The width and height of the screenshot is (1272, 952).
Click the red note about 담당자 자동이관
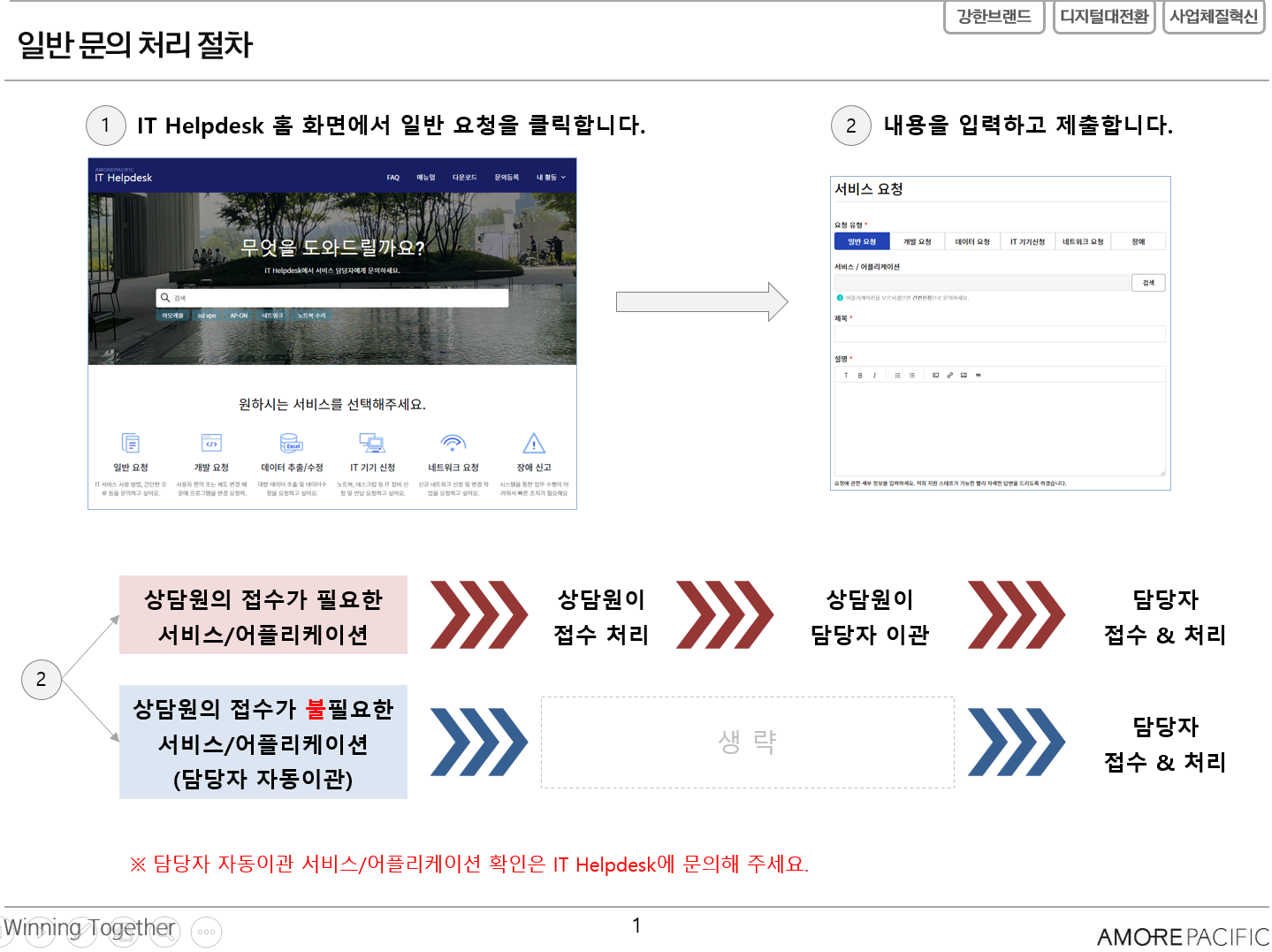tap(468, 864)
